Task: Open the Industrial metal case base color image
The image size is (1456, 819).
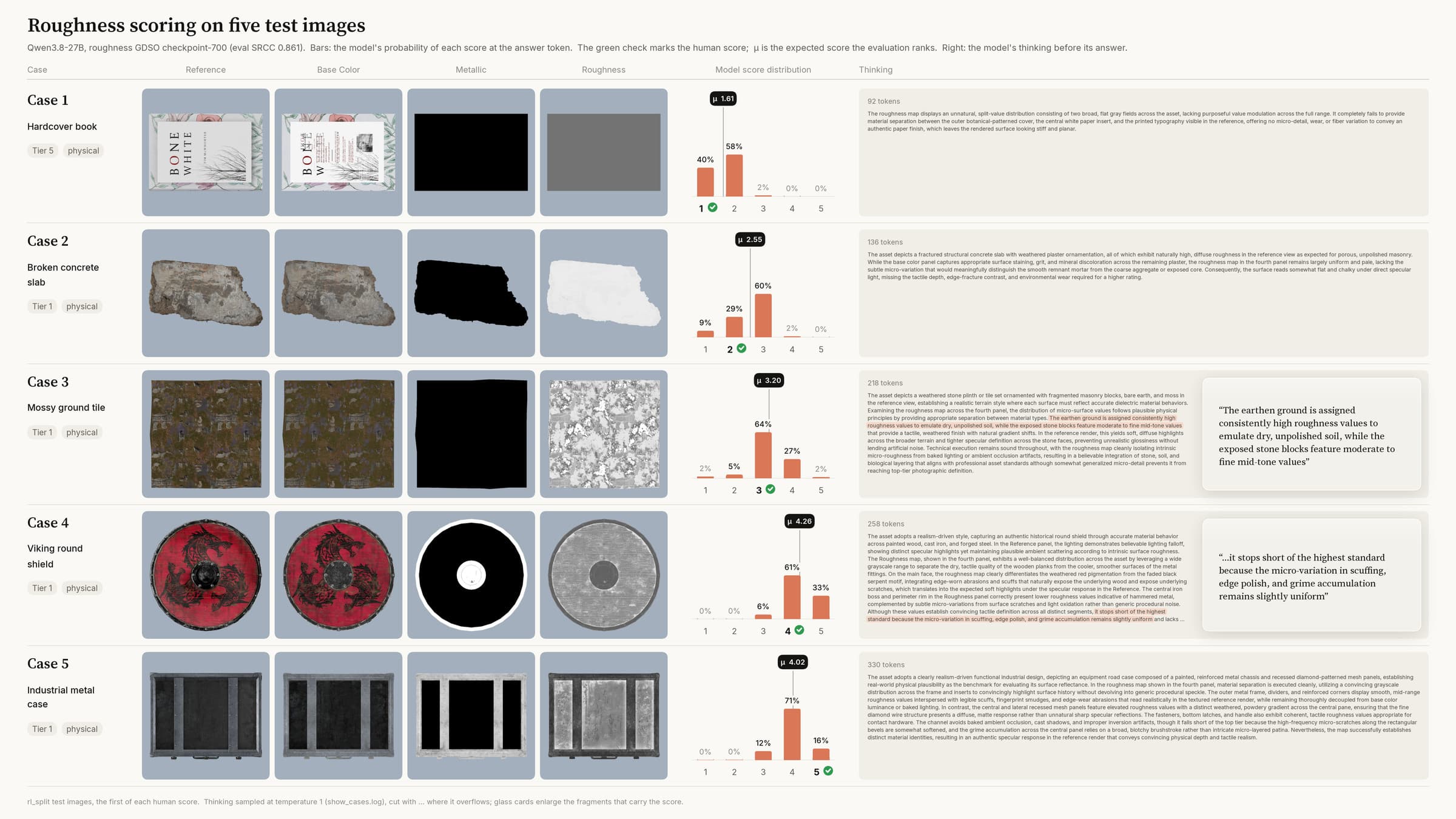Action: [339, 715]
